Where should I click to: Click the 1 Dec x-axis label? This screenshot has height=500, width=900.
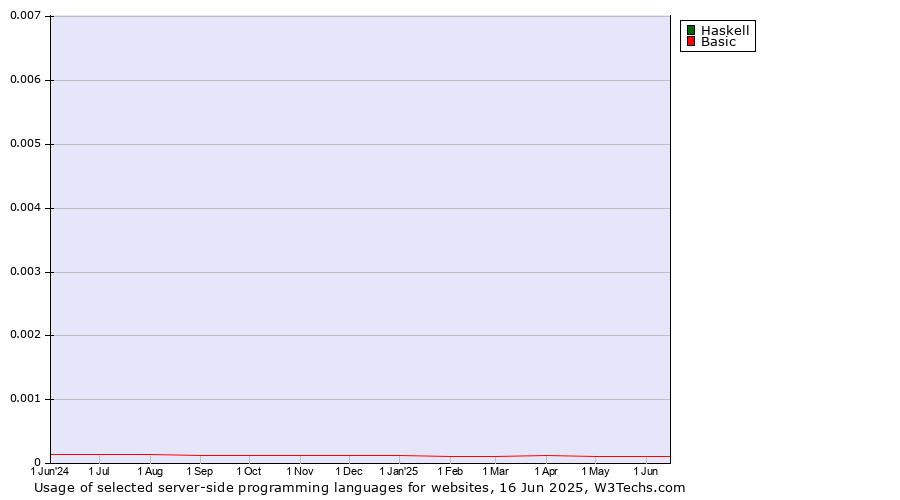349,471
